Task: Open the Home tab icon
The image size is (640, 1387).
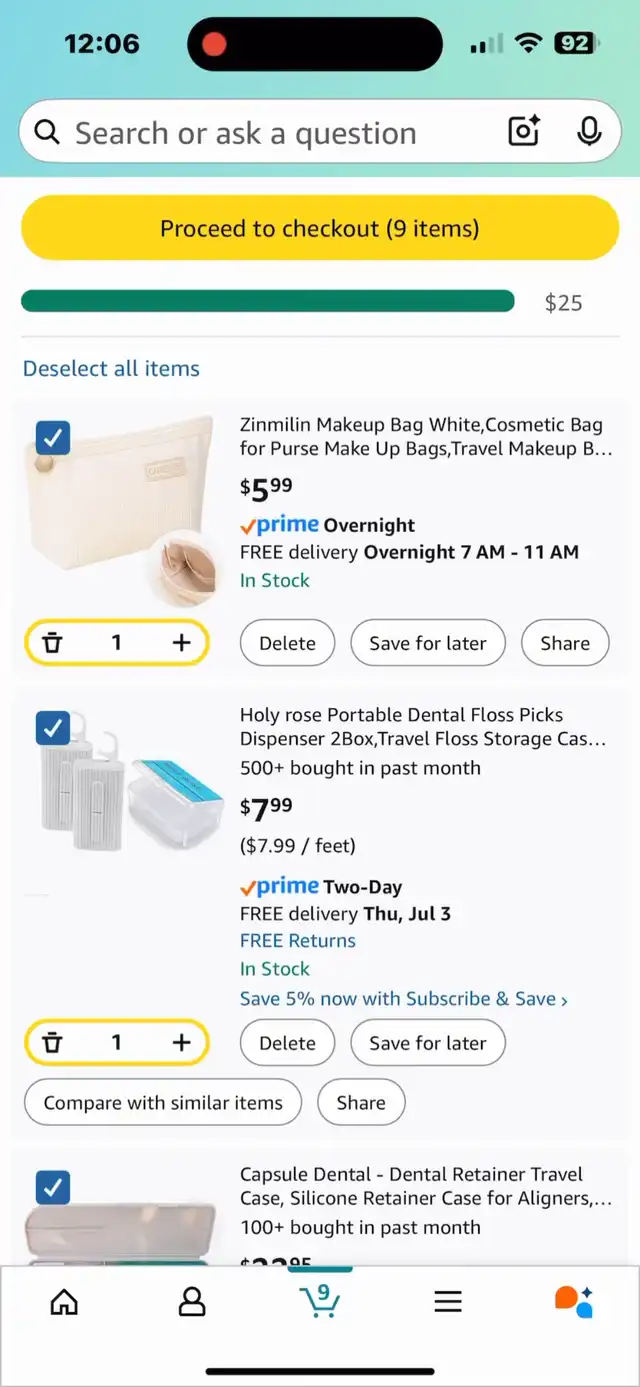Action: [64, 1301]
